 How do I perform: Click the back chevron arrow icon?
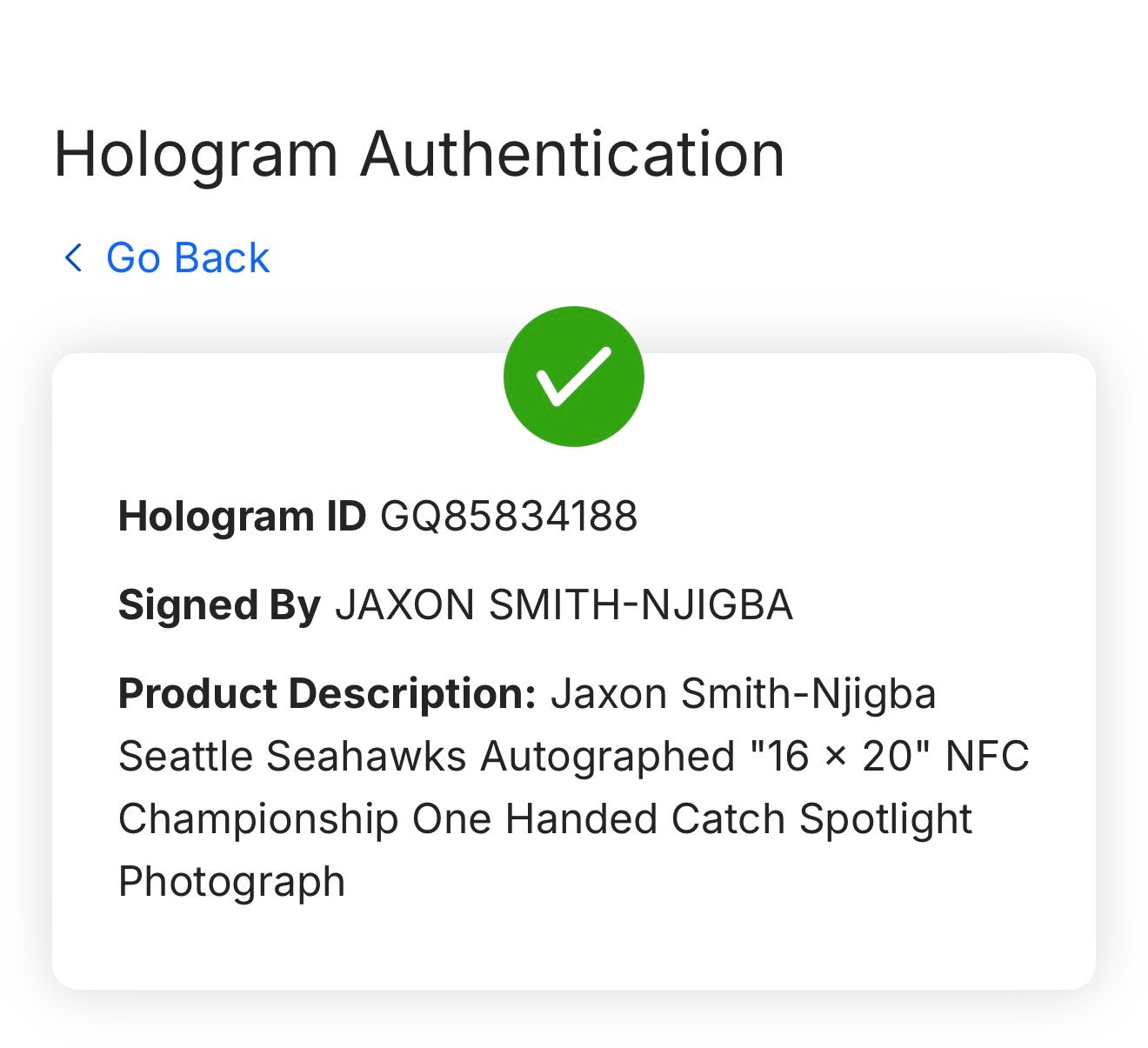point(74,257)
